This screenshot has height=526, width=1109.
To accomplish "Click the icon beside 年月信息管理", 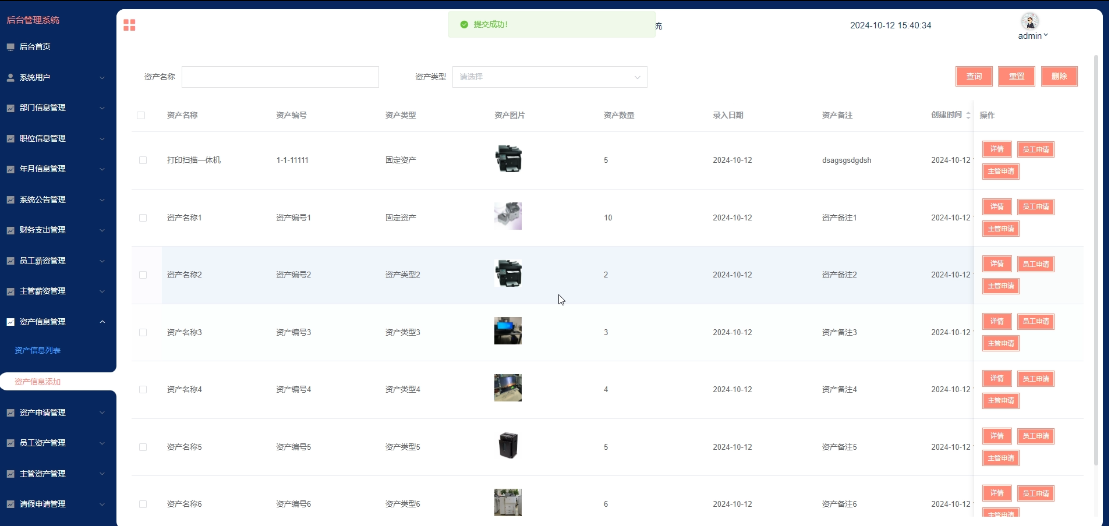I will 11,169.
